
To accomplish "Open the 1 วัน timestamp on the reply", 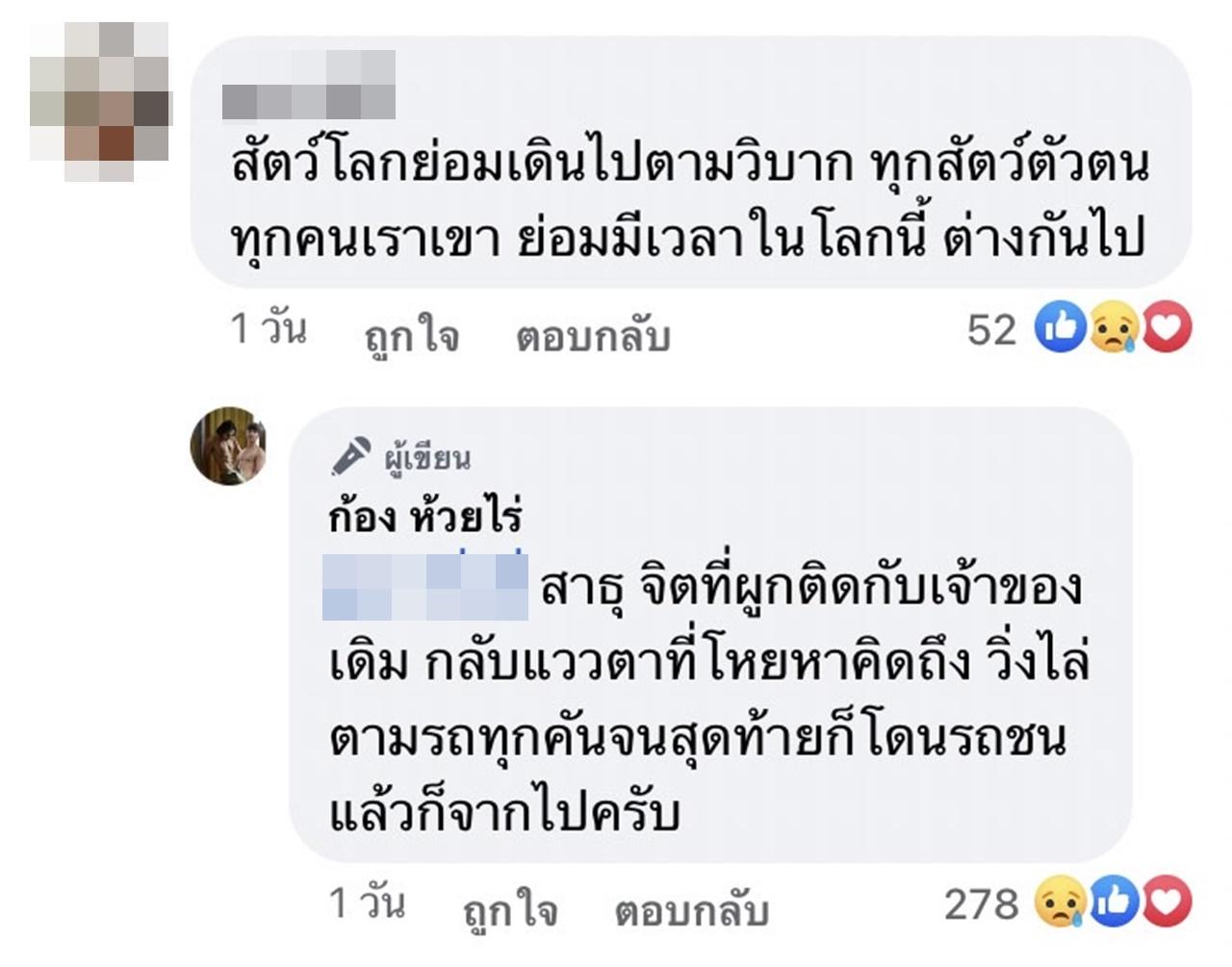I will (x=367, y=904).
